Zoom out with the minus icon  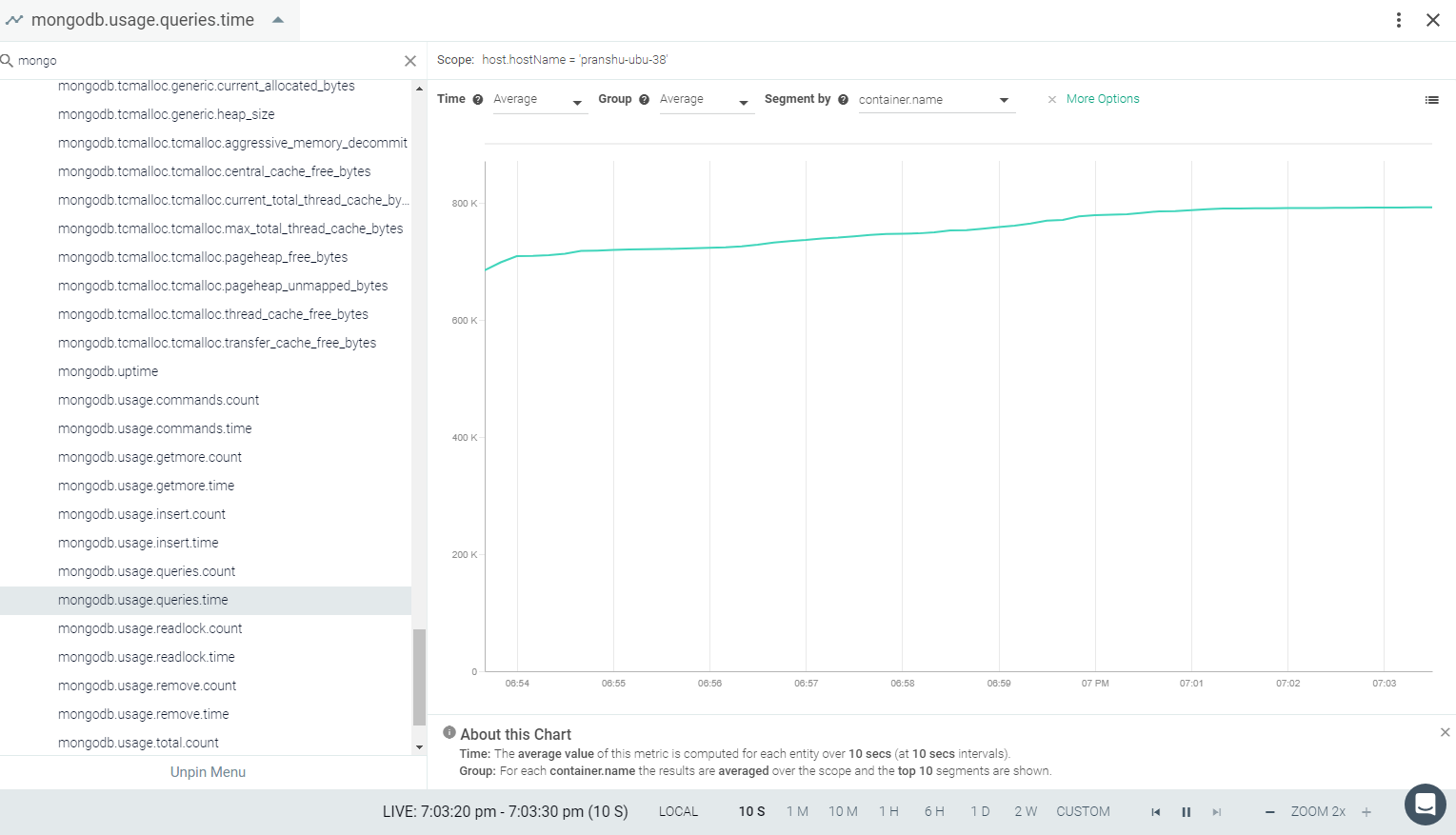click(1269, 812)
